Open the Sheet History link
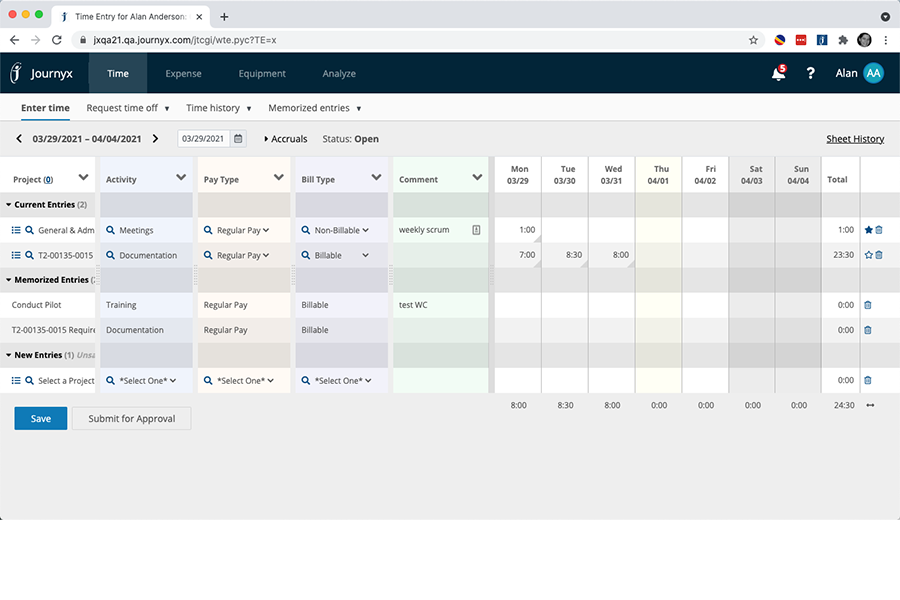Image resolution: width=900 pixels, height=600 pixels. pos(854,139)
